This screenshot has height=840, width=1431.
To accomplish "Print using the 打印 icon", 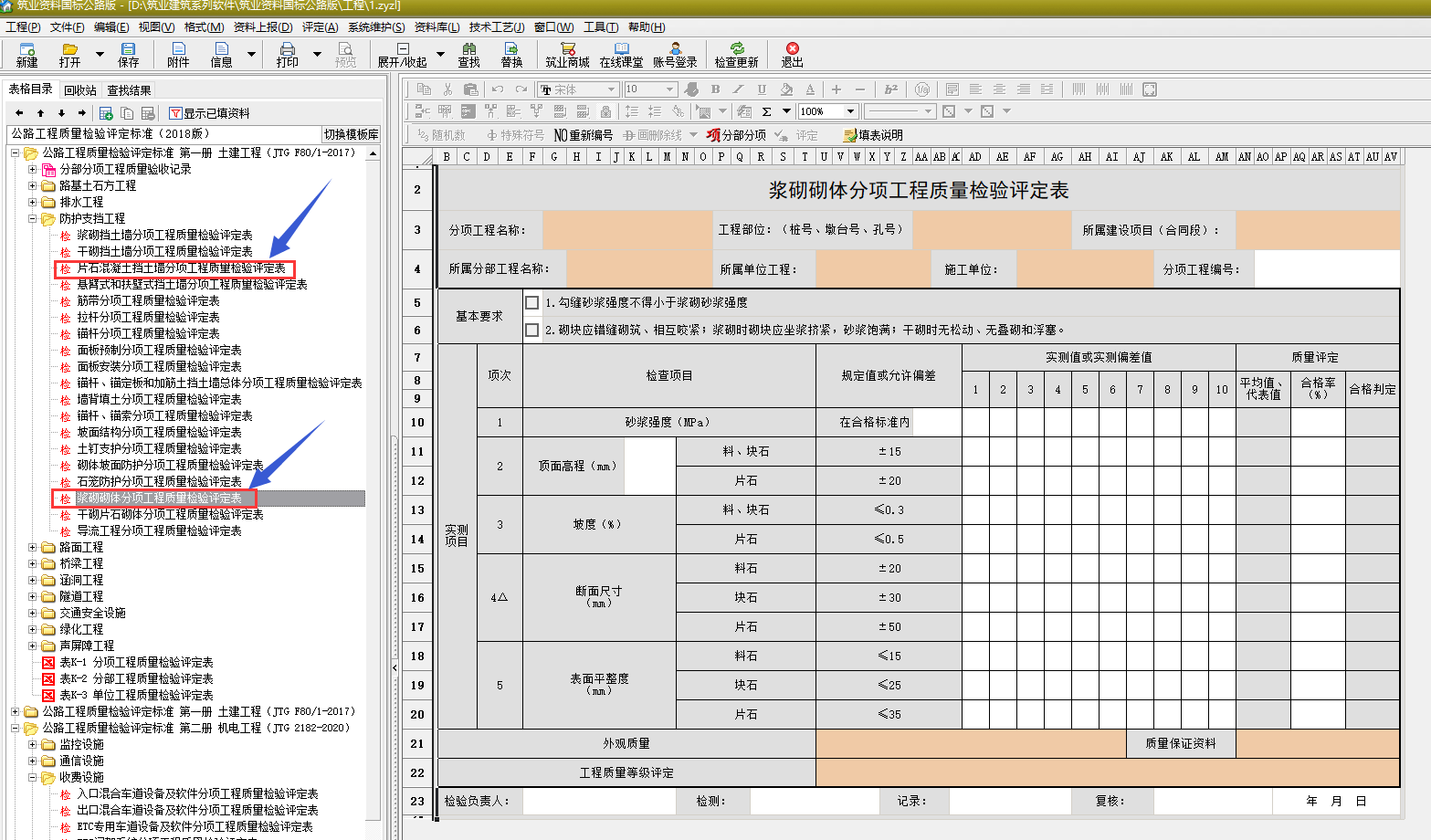I will pyautogui.click(x=288, y=49).
